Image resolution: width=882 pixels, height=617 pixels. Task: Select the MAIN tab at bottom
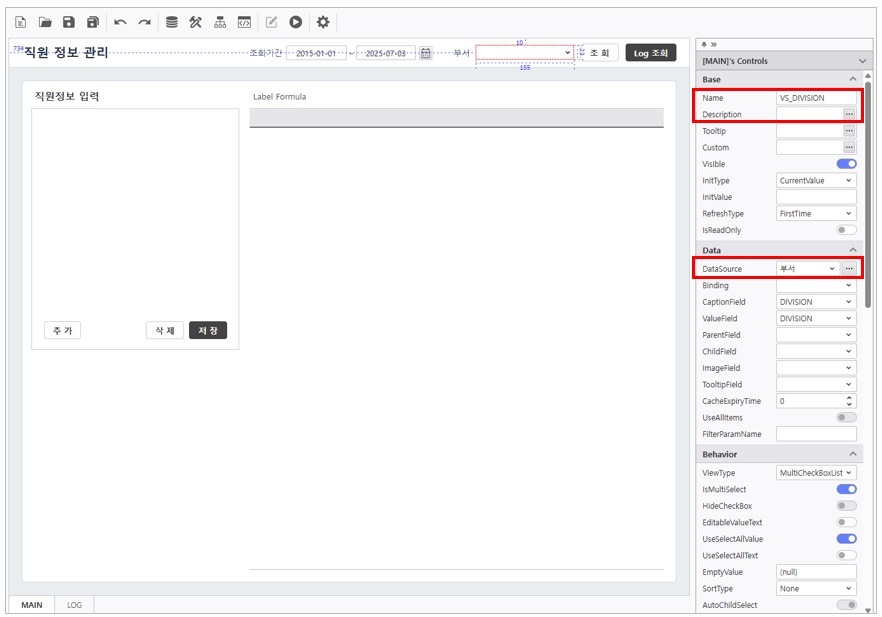point(32,605)
